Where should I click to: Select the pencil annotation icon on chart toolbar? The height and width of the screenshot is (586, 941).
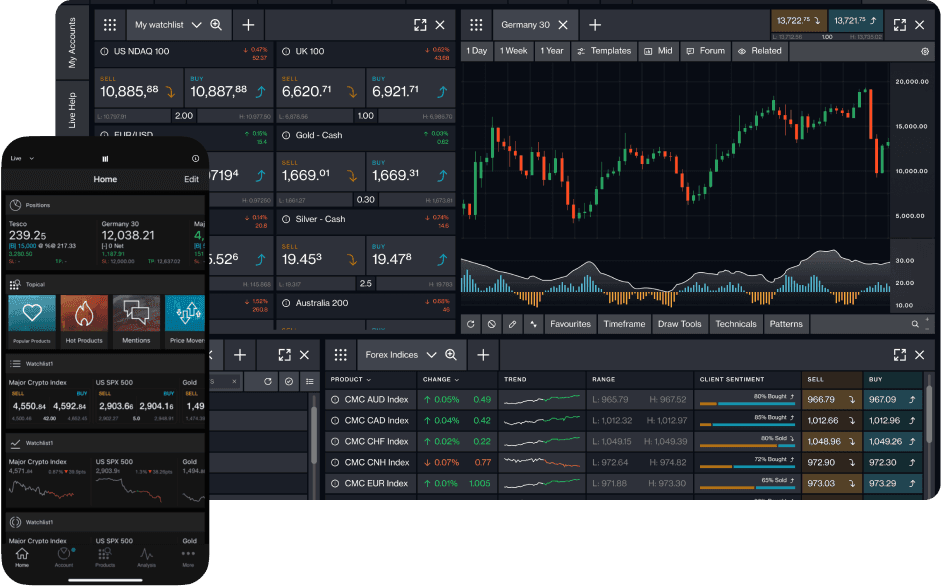[x=511, y=324]
